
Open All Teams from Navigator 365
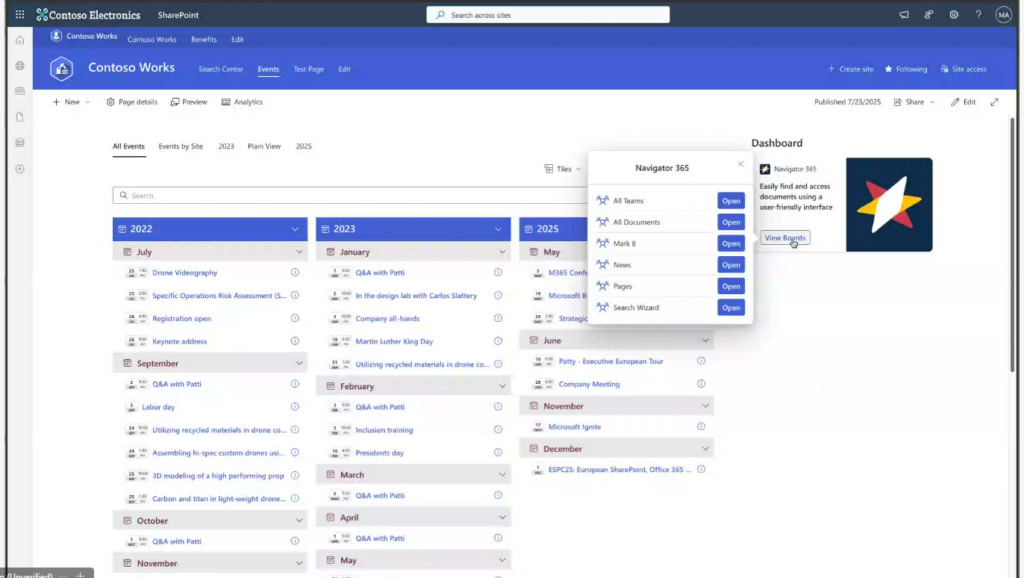point(731,201)
